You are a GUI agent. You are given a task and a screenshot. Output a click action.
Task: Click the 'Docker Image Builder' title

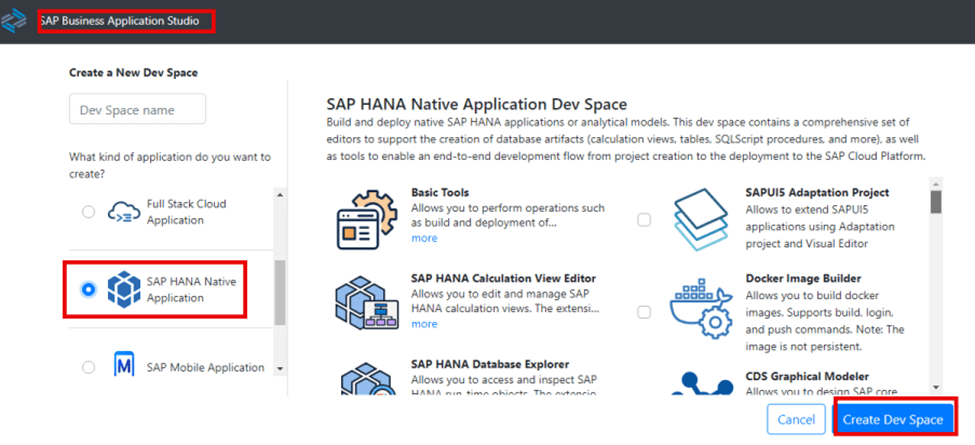[x=803, y=278]
